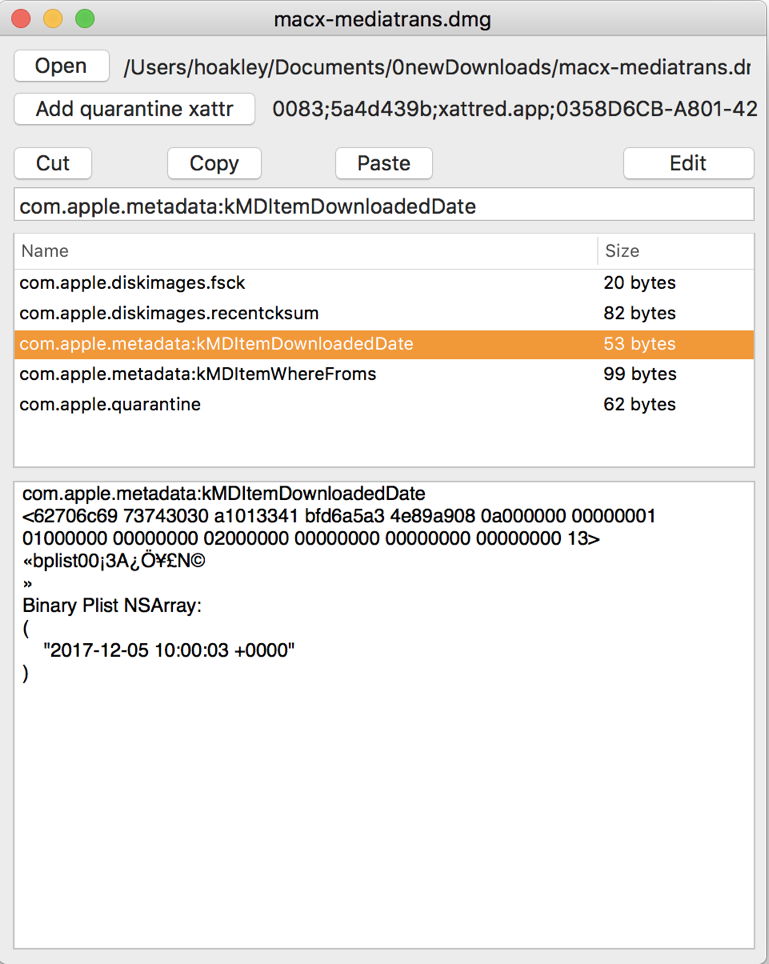Screen dimensions: 769x964
Task: Click the Paste button
Action: pyautogui.click(x=383, y=163)
